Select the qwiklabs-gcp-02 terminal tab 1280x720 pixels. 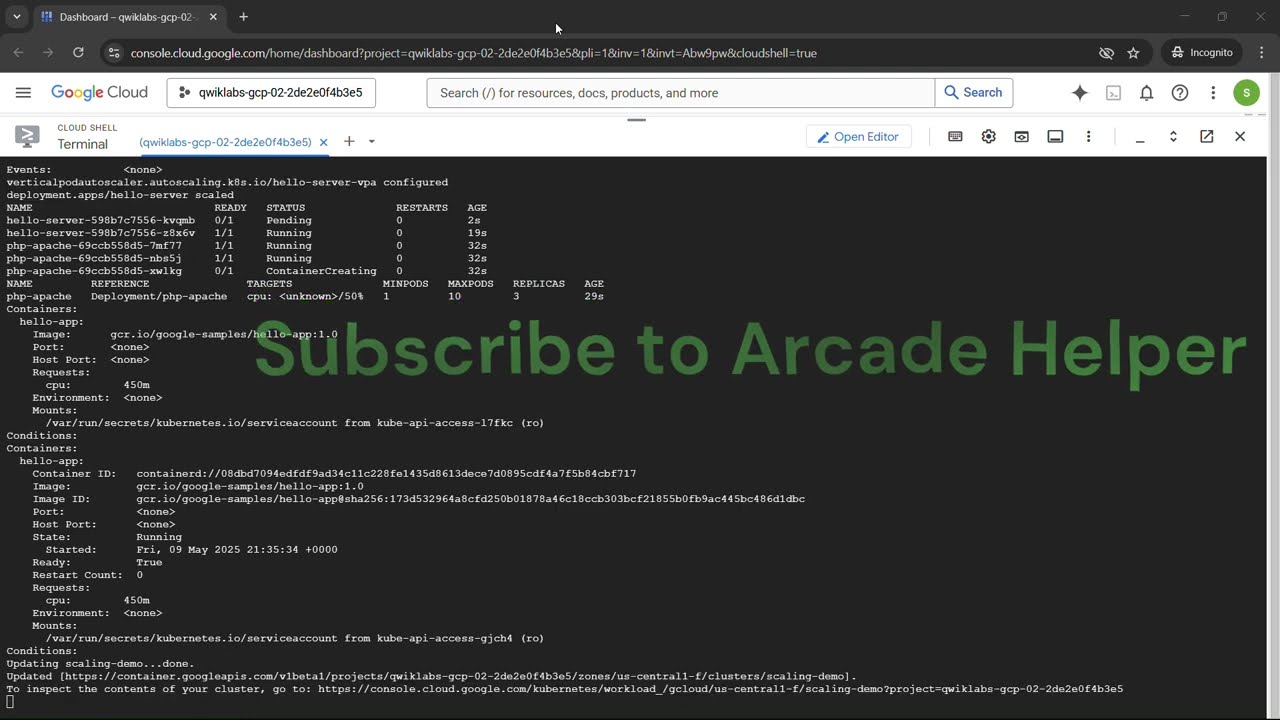point(225,142)
